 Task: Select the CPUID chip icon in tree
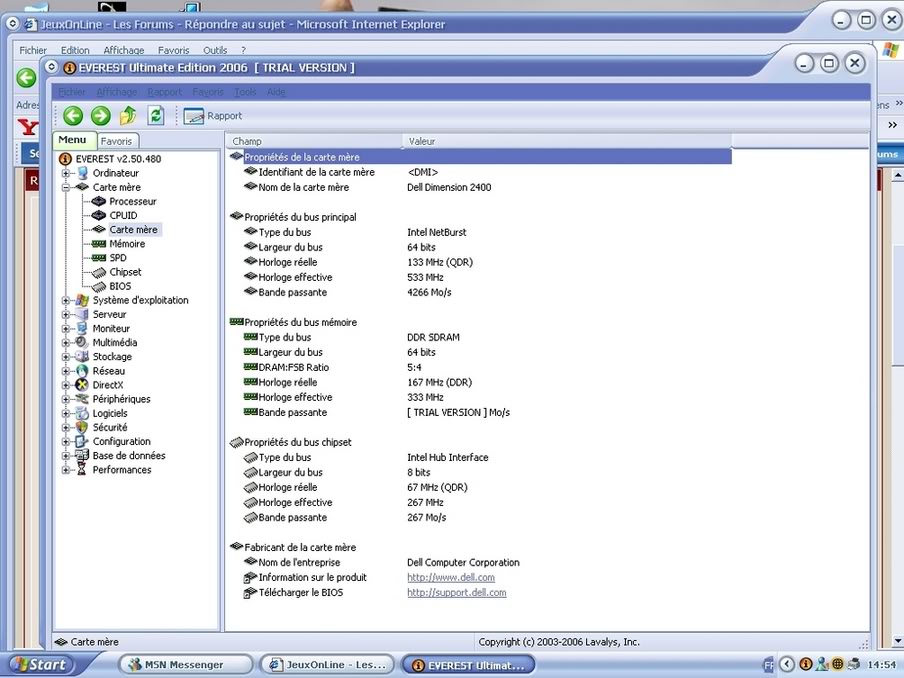[99, 215]
